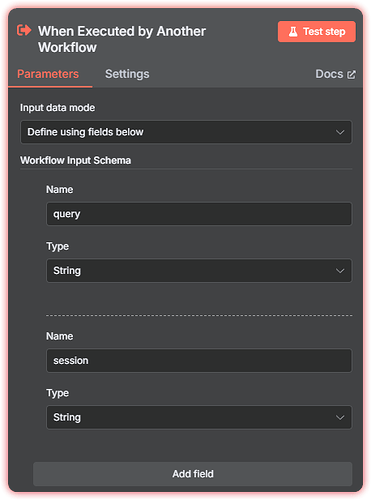This screenshot has width=371, height=500.
Task: Click the Input data mode label
Action: click(x=57, y=108)
